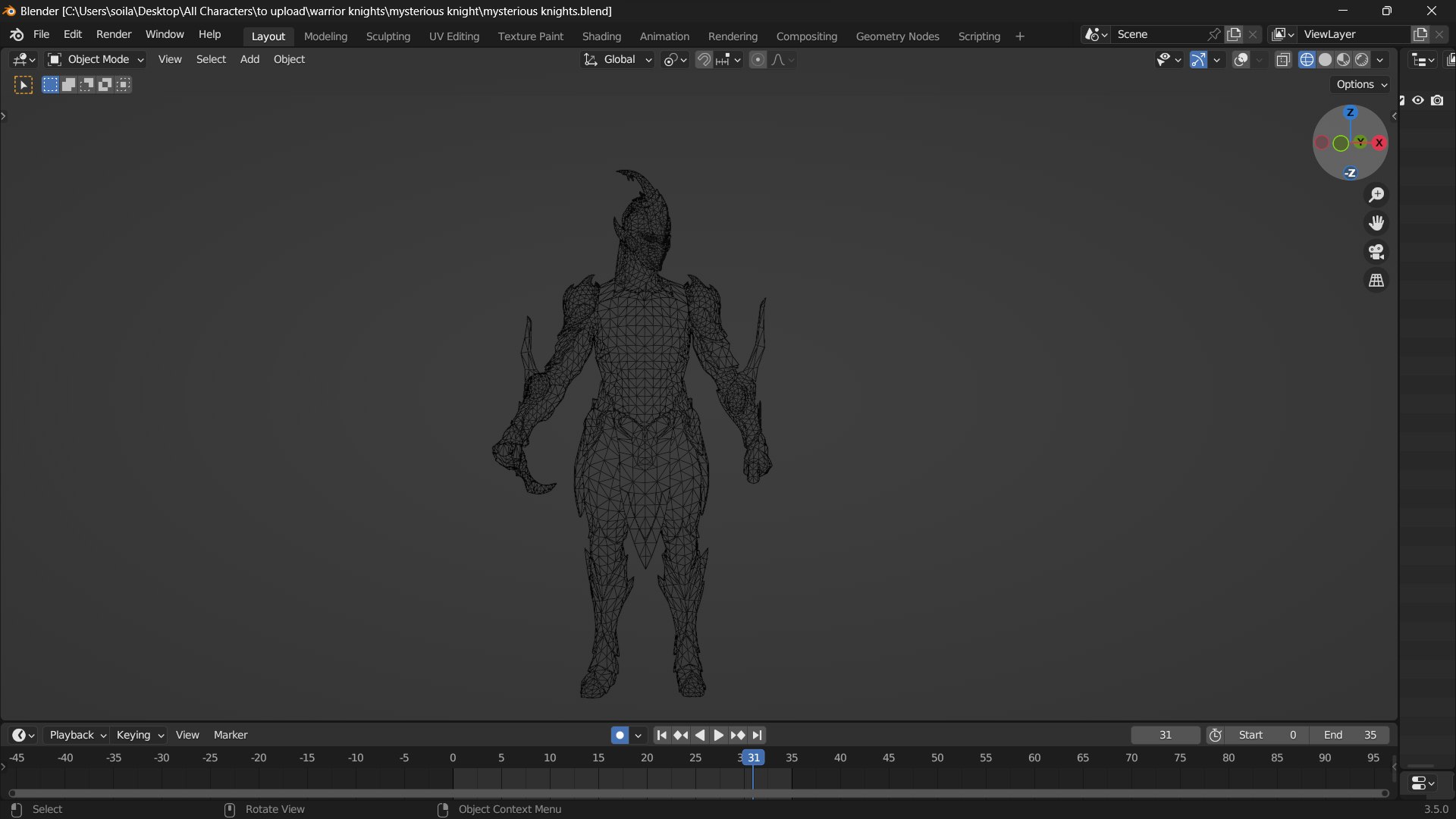Toggle show gizmo button
Screen dimensions: 1456x819
click(x=1198, y=60)
